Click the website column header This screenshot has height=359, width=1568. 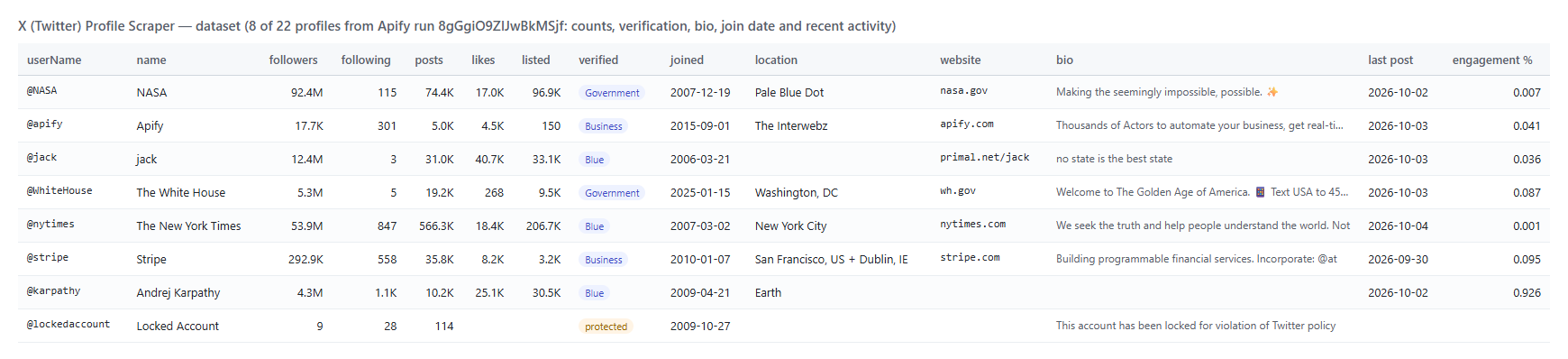click(x=960, y=60)
